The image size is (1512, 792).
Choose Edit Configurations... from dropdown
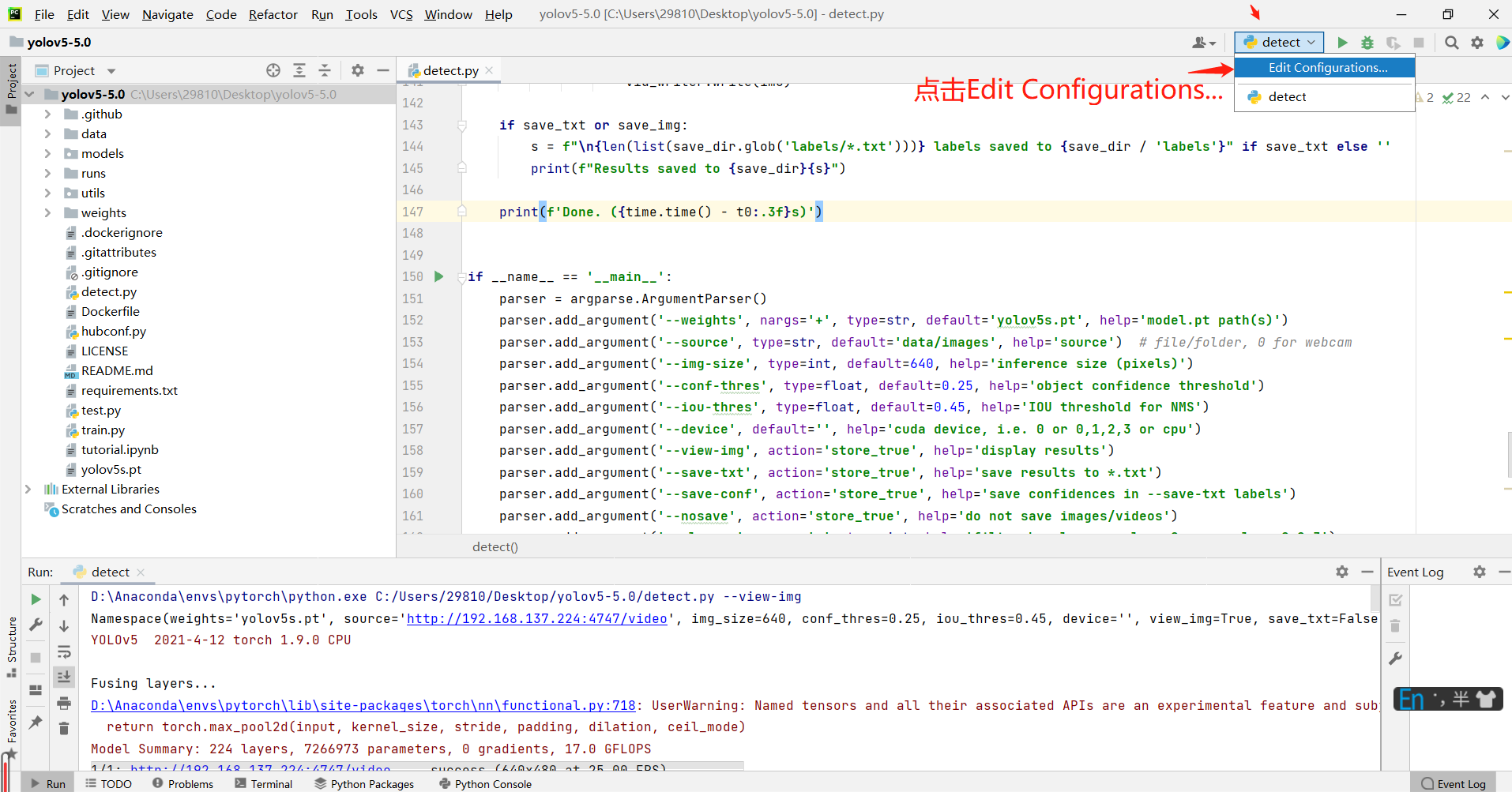[x=1325, y=68]
